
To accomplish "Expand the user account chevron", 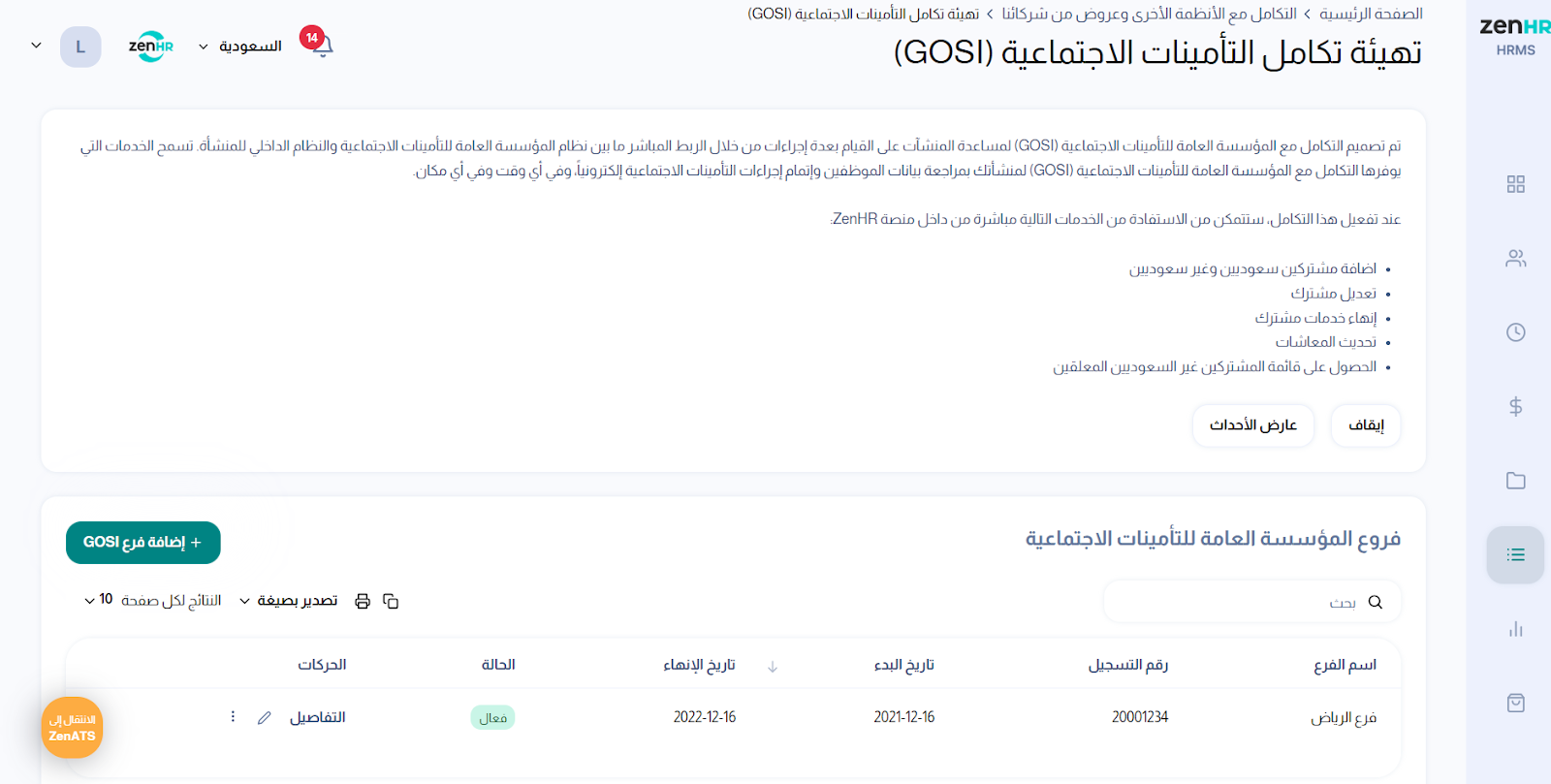I will click(x=36, y=46).
